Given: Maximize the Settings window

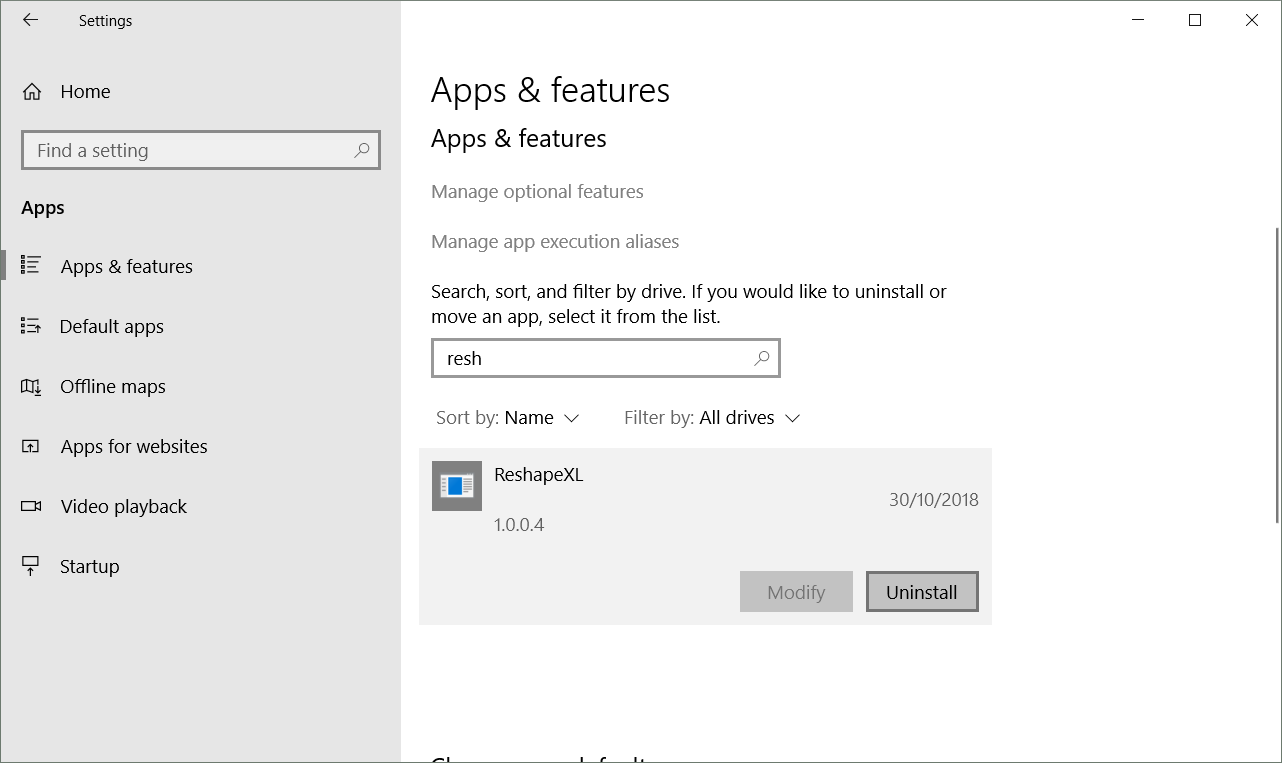Looking at the screenshot, I should tap(1195, 20).
